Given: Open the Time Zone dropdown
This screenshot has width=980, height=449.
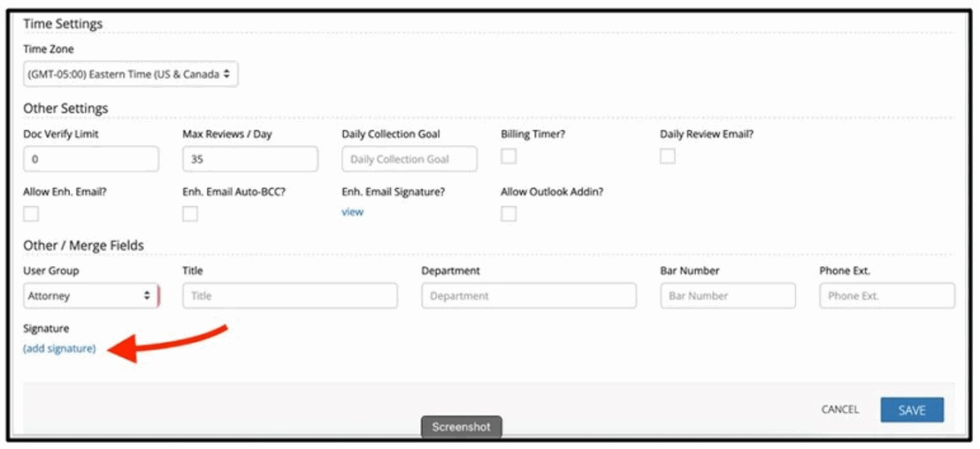Looking at the screenshot, I should (131, 74).
